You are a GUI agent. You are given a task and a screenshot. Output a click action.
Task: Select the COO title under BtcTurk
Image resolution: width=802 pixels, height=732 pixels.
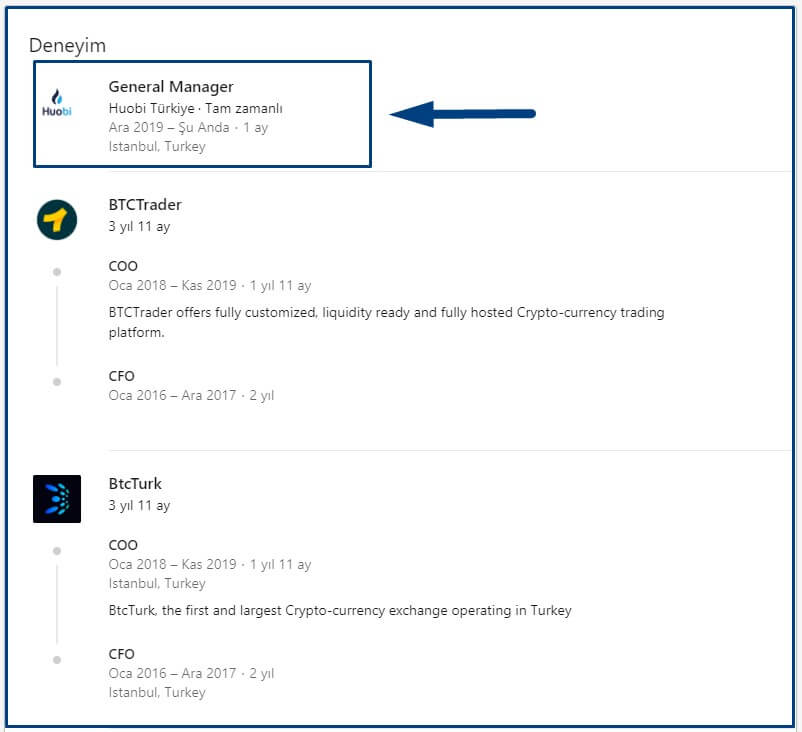click(x=124, y=545)
